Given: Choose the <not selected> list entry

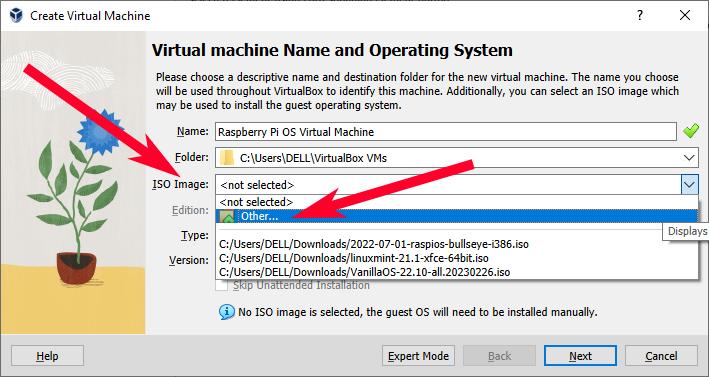Looking at the screenshot, I should (457, 202).
